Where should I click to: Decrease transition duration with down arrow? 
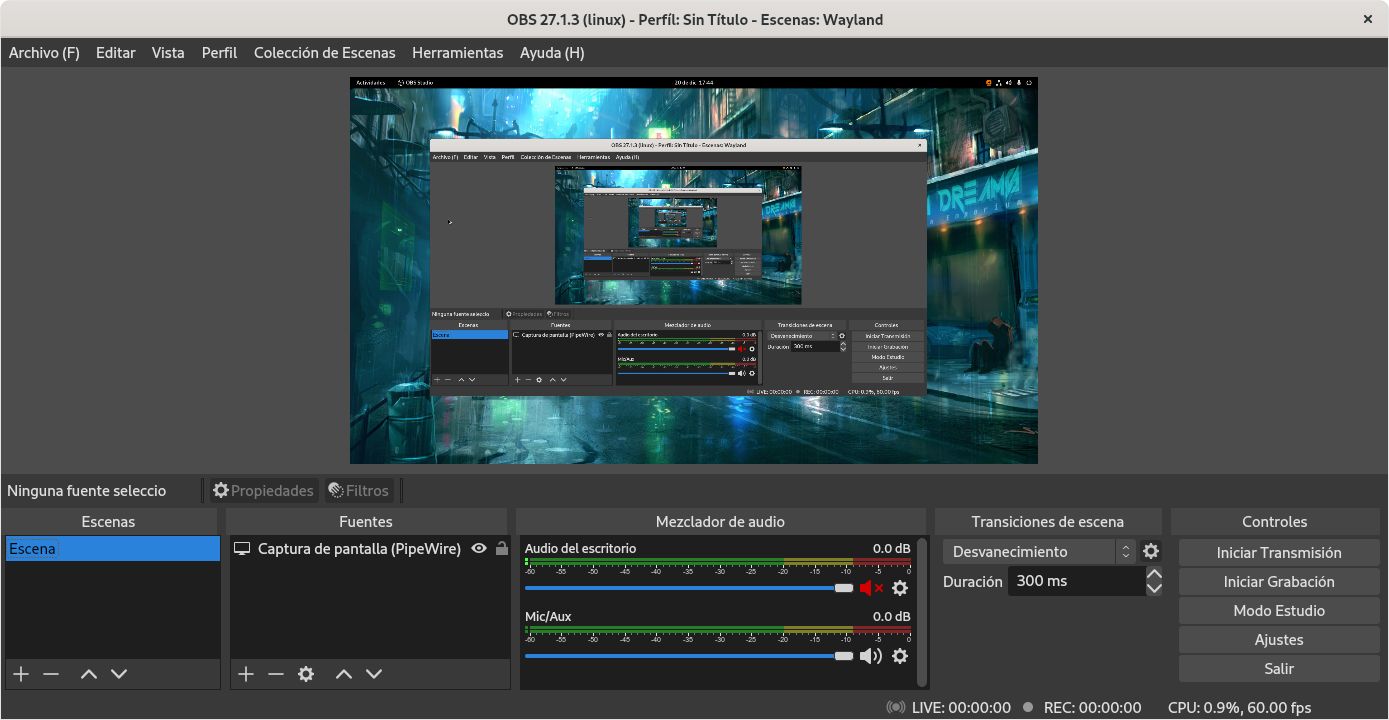1154,588
